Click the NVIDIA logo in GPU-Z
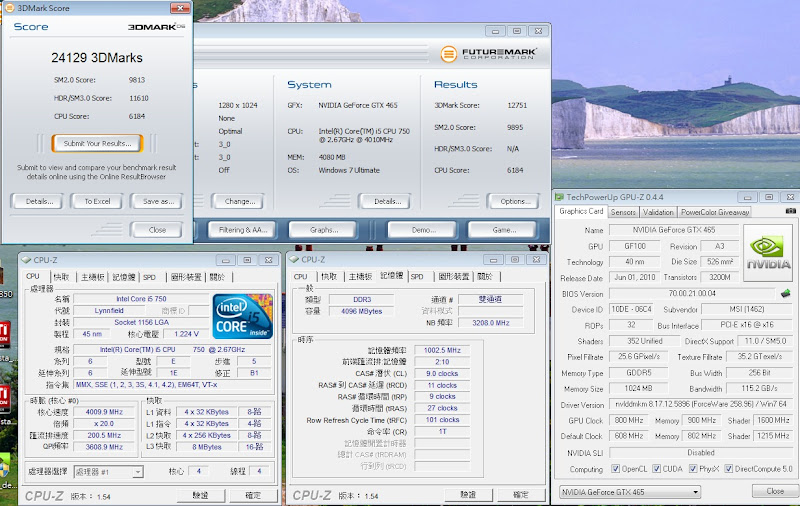 pyautogui.click(x=768, y=253)
